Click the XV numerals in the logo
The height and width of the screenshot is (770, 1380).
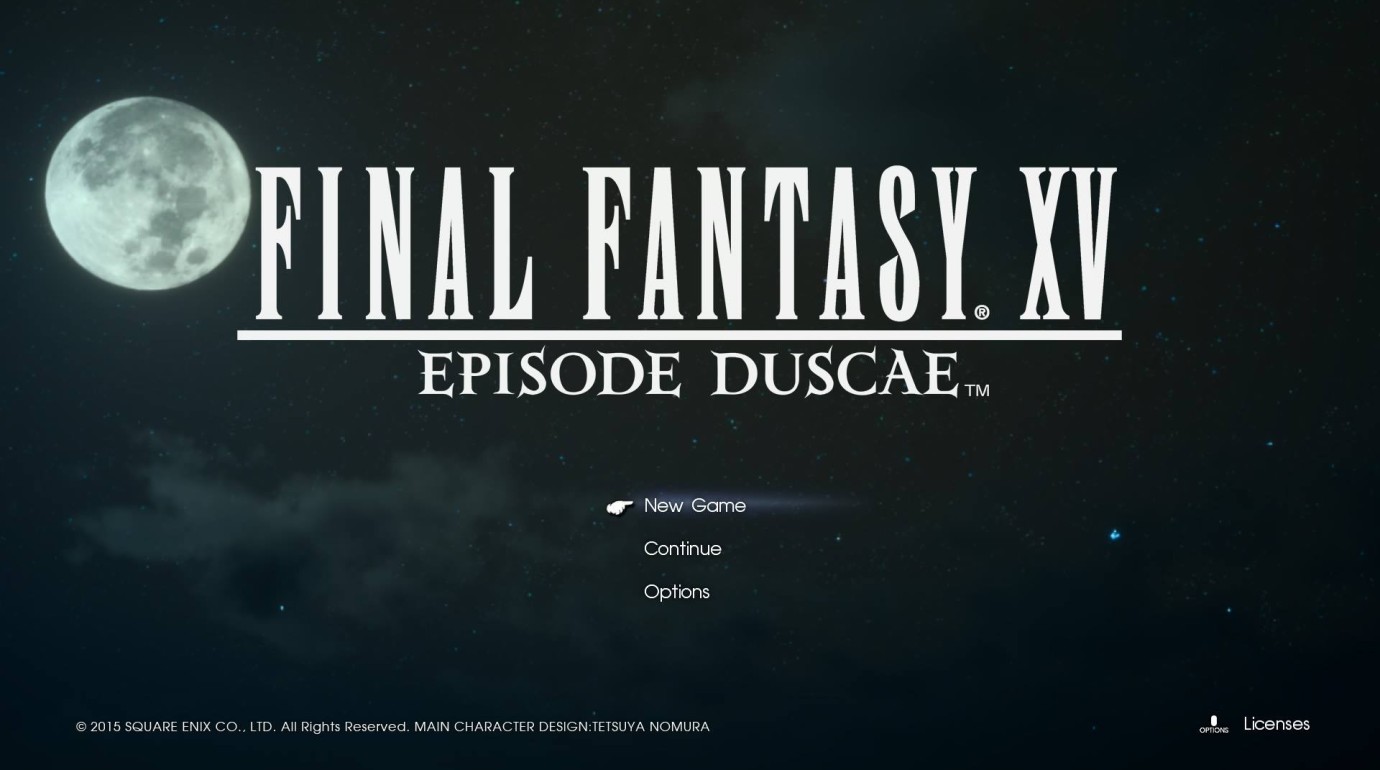coord(1062,243)
